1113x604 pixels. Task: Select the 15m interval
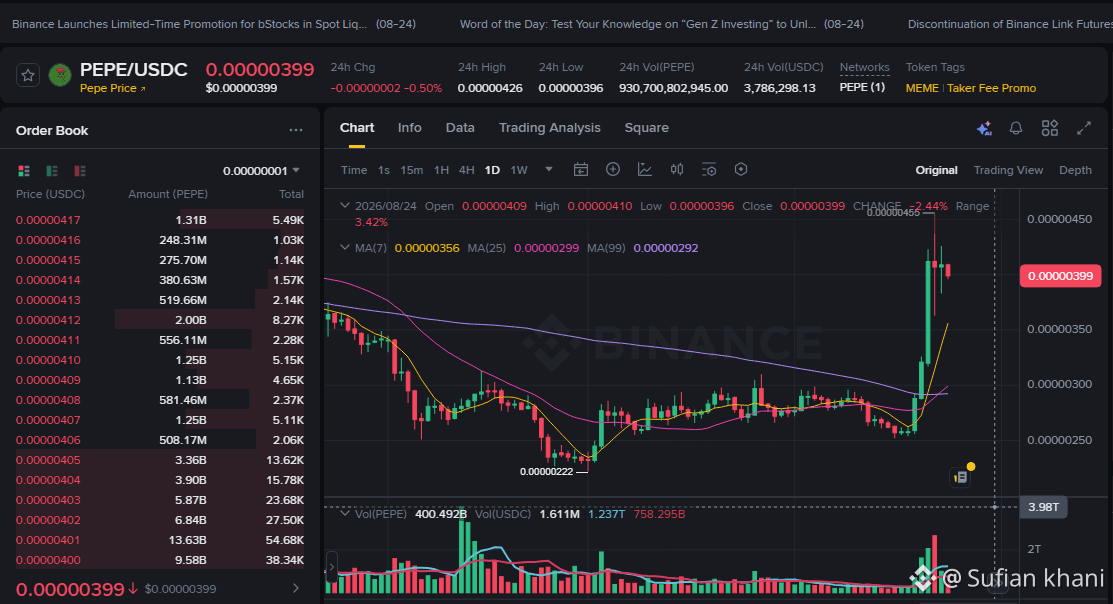click(x=412, y=170)
